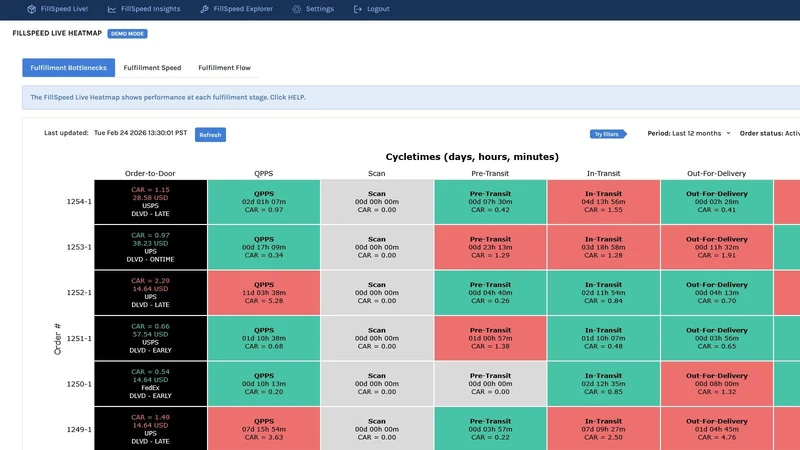Viewport: 800px width, 450px height.
Task: Open the Period Last 12 months dropdown
Action: pyautogui.click(x=689, y=133)
